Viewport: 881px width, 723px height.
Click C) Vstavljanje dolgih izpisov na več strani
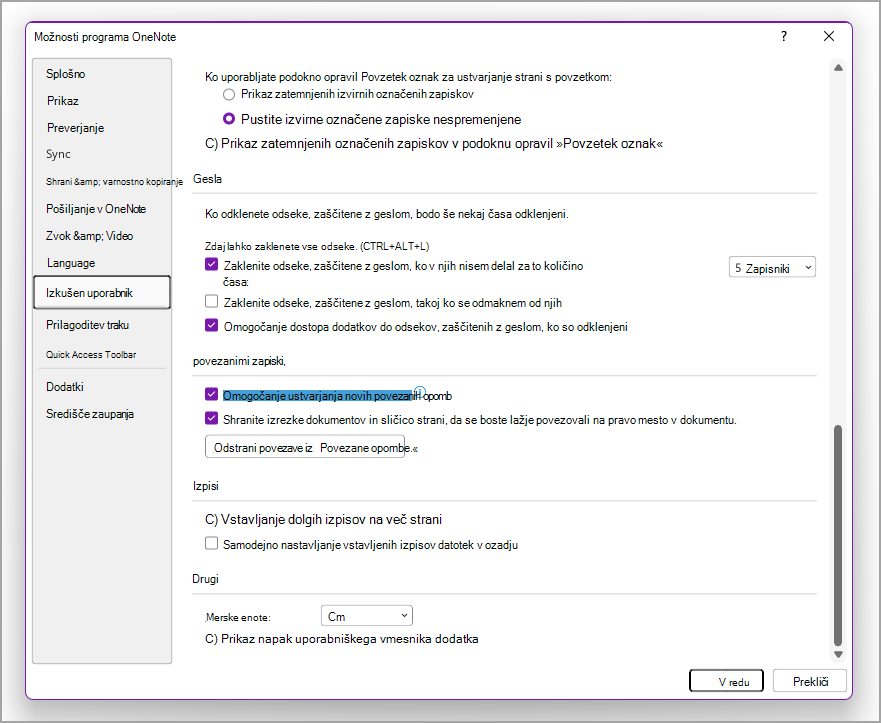point(323,519)
